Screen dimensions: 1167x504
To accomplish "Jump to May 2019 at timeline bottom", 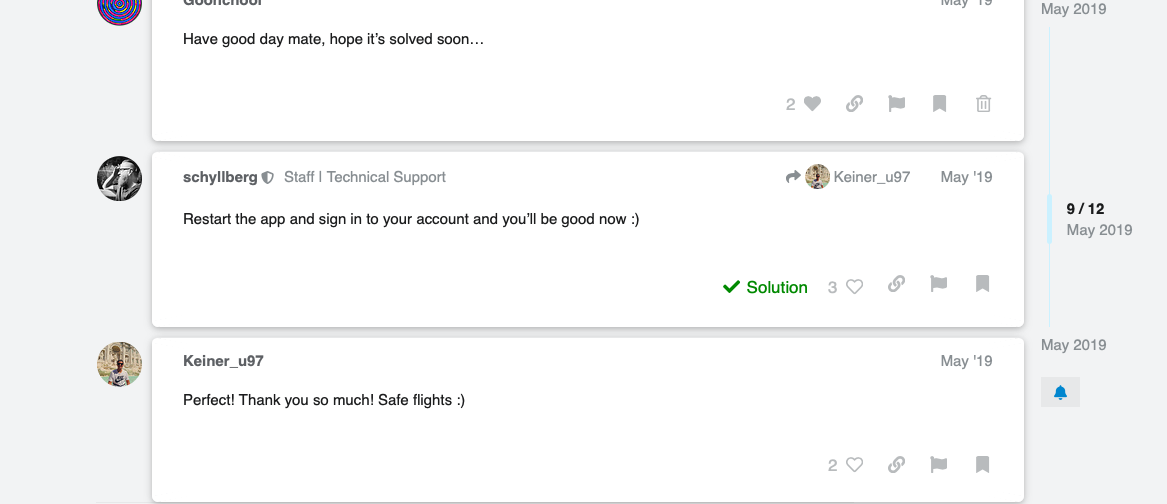I will [x=1073, y=345].
